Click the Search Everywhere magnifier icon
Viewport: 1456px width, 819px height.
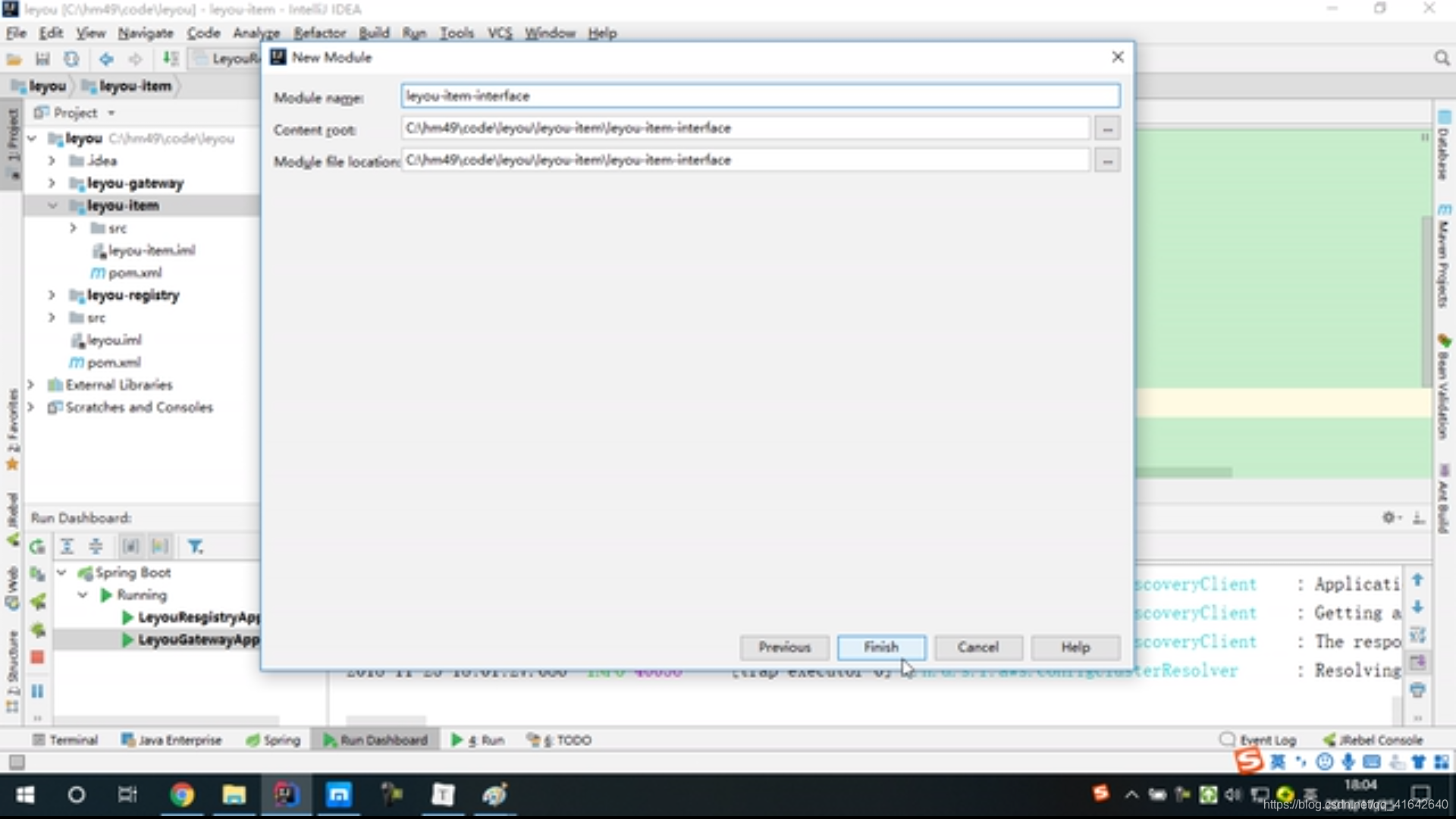pyautogui.click(x=1442, y=58)
